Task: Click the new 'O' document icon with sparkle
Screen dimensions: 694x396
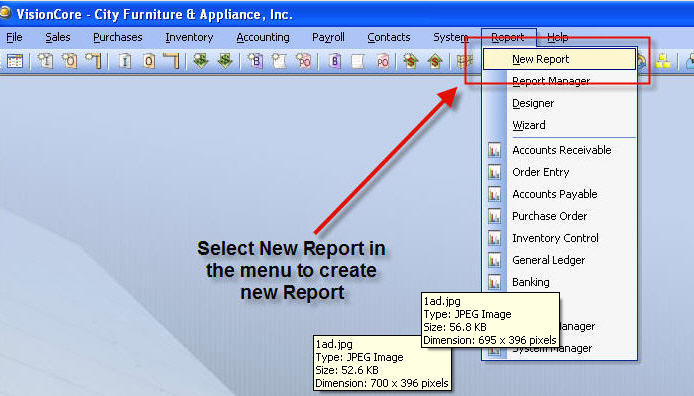Action: pyautogui.click(x=69, y=61)
